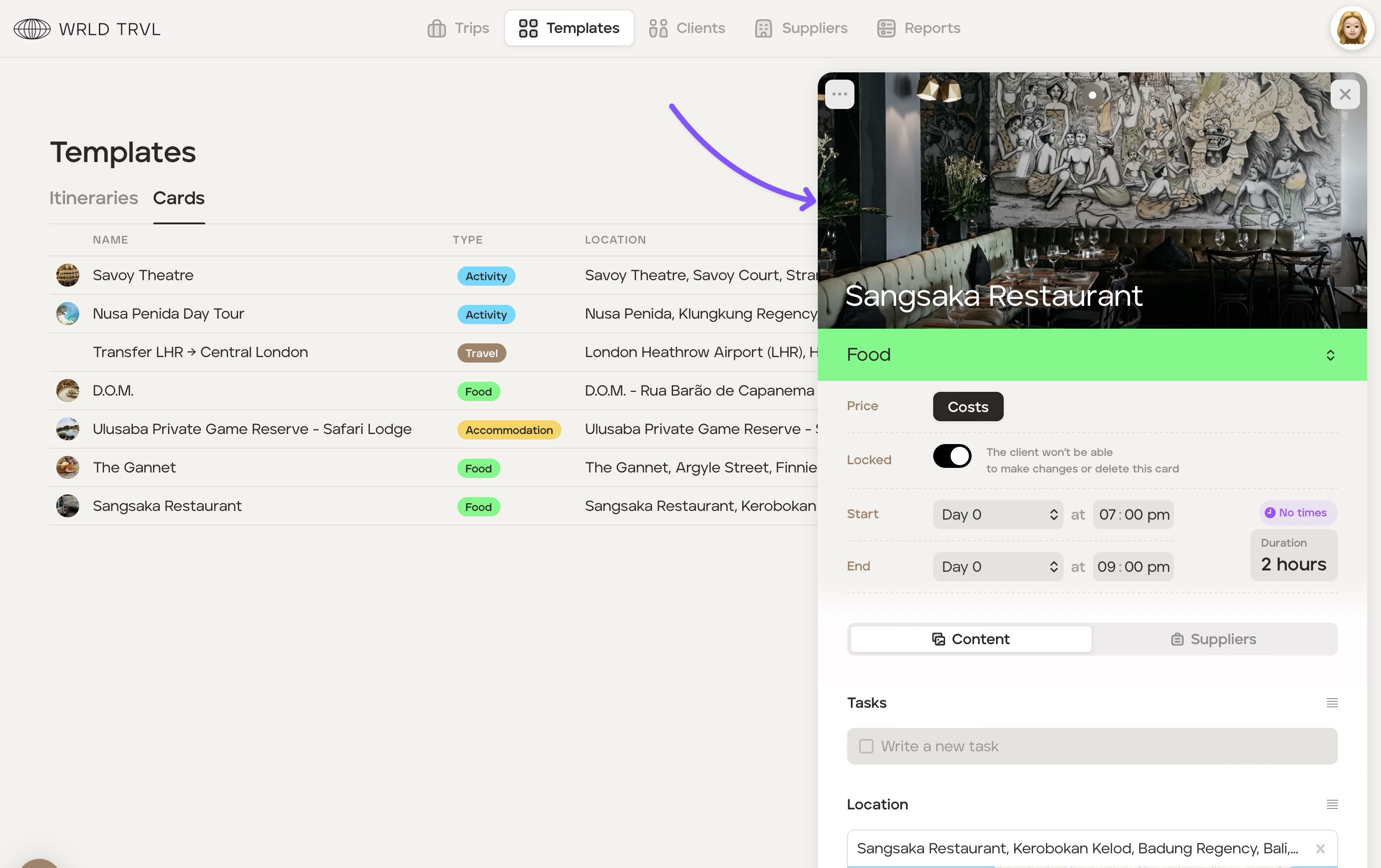Click the Location section reorder handle icon
This screenshot has width=1381, height=868.
click(x=1332, y=804)
